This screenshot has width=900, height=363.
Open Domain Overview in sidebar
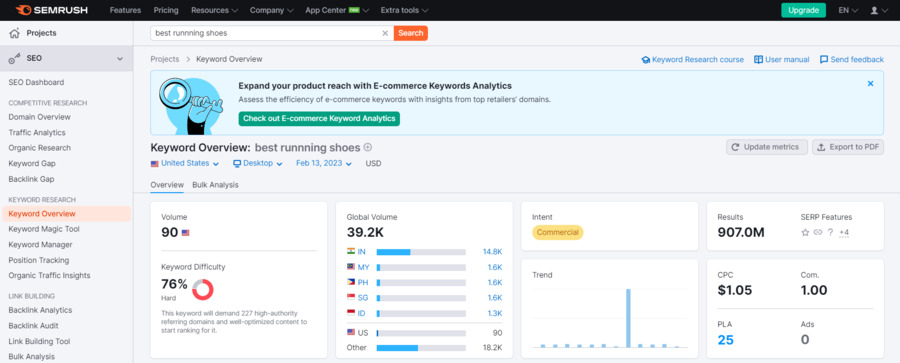pyautogui.click(x=40, y=117)
